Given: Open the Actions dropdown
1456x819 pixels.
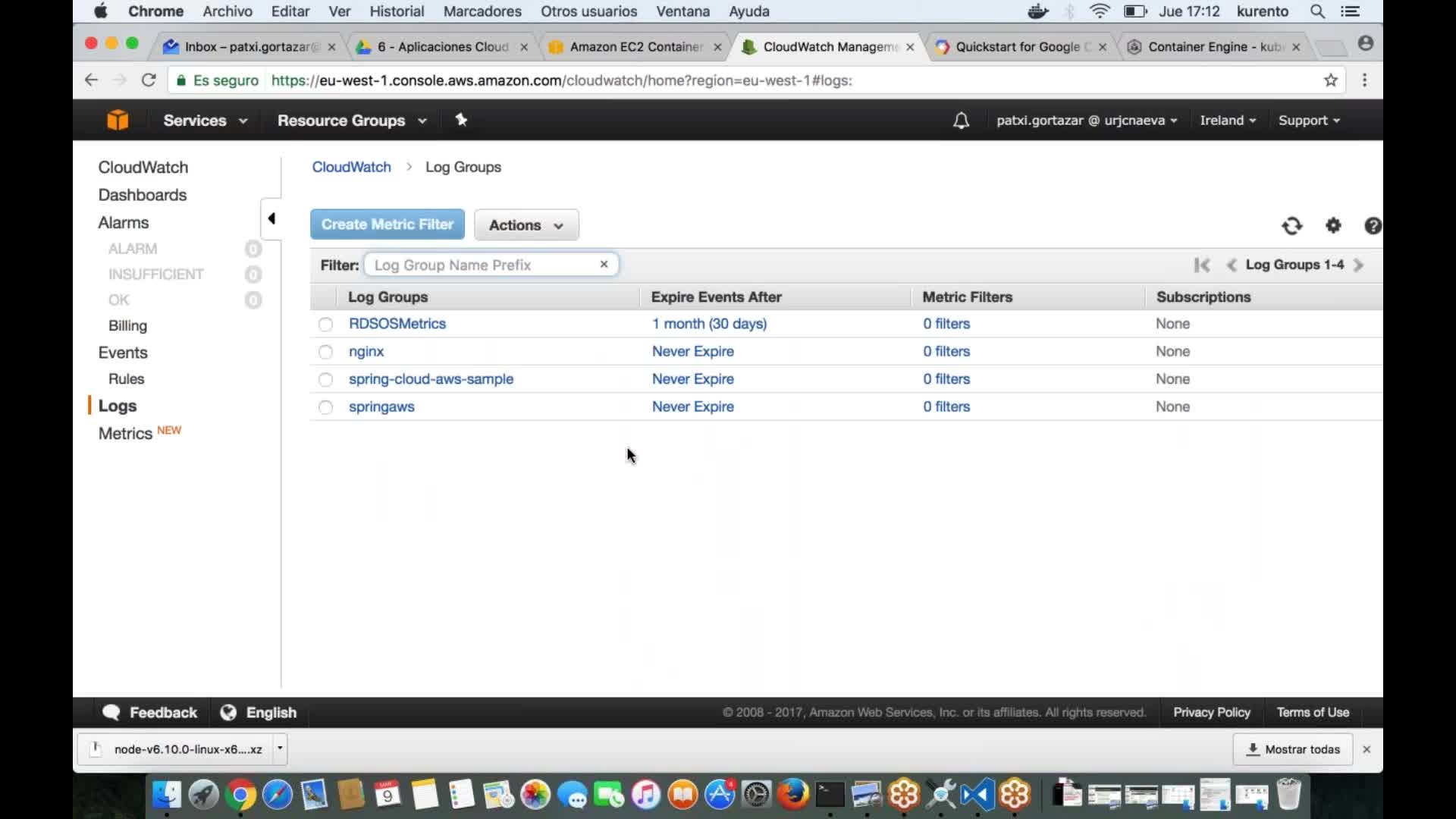Looking at the screenshot, I should [526, 224].
